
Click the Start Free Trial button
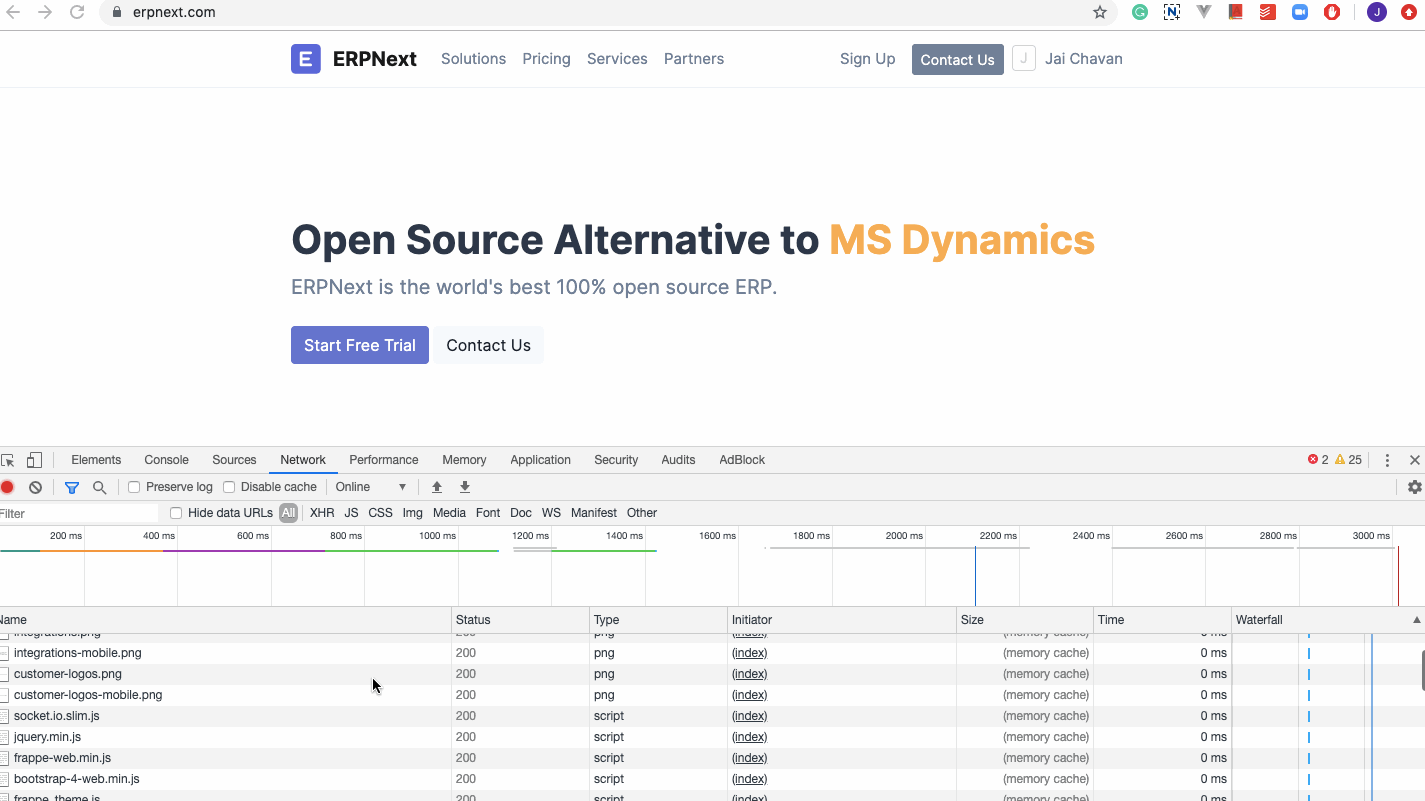[359, 345]
